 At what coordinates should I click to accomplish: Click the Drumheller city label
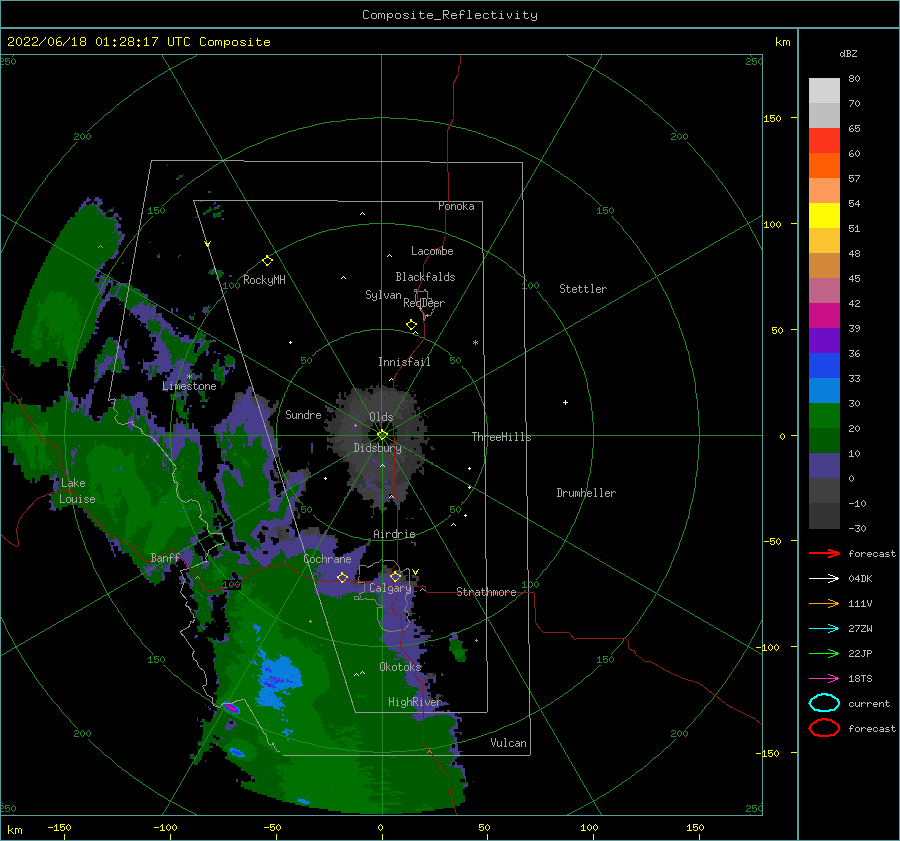[x=586, y=493]
